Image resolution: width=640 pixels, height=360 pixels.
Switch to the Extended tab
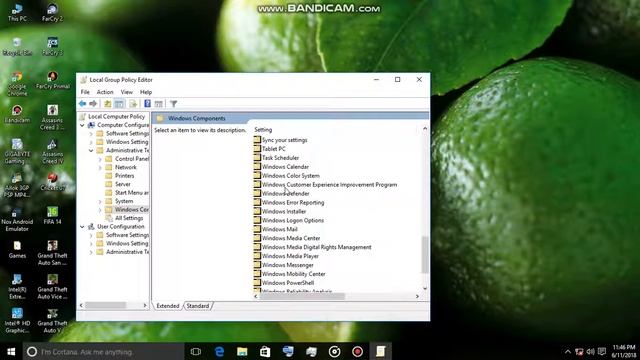[168, 306]
